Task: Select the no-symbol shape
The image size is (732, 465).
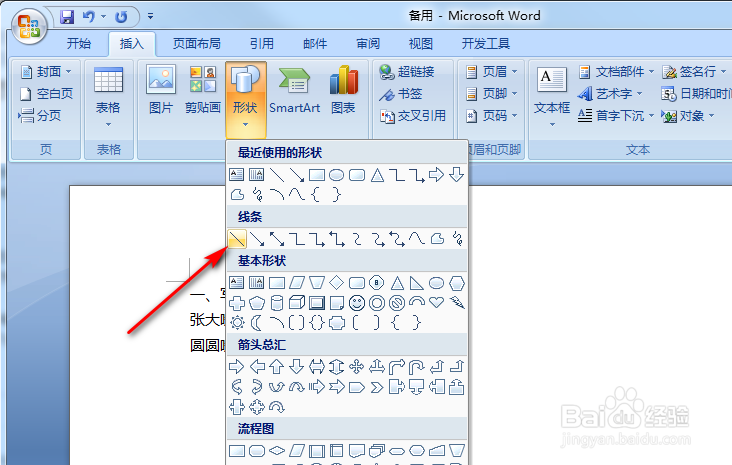Action: click(x=397, y=303)
